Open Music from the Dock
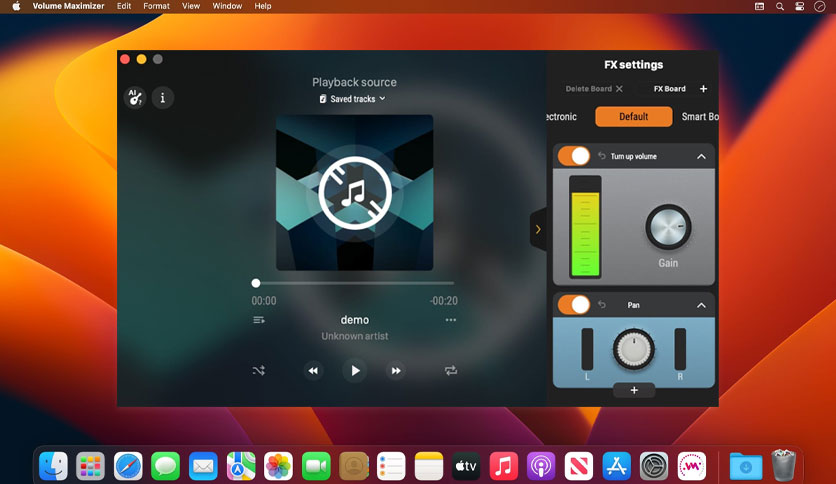The image size is (836, 484). pos(504,466)
